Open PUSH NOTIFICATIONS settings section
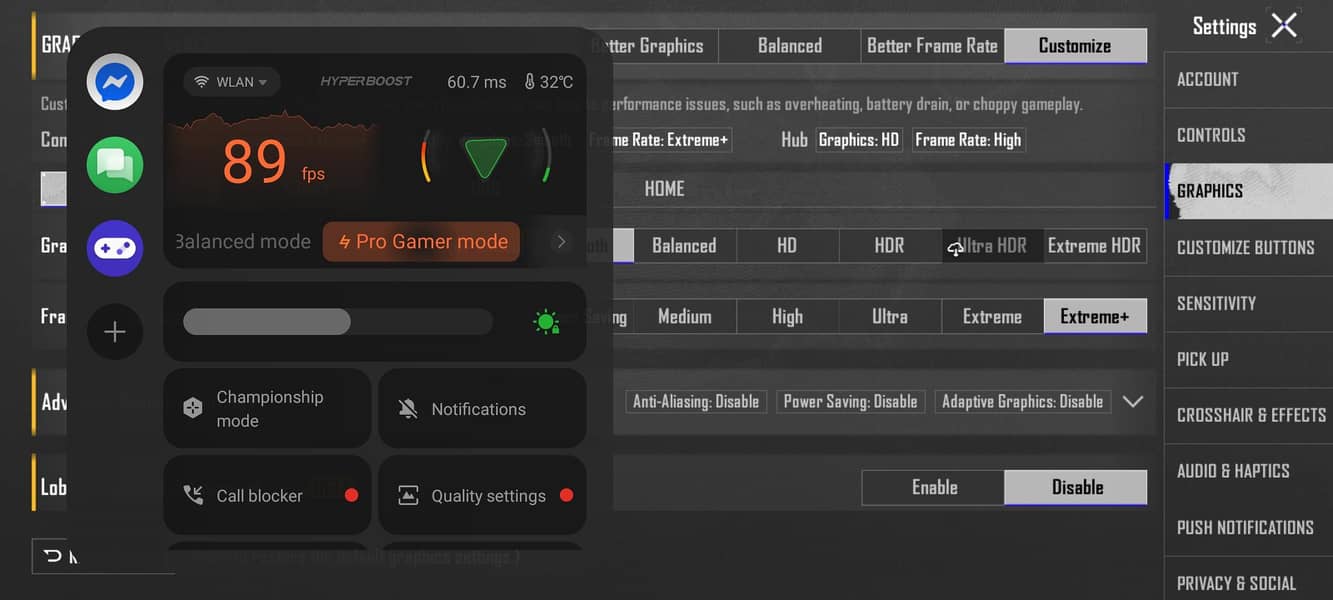The height and width of the screenshot is (600, 1333). click(1249, 528)
